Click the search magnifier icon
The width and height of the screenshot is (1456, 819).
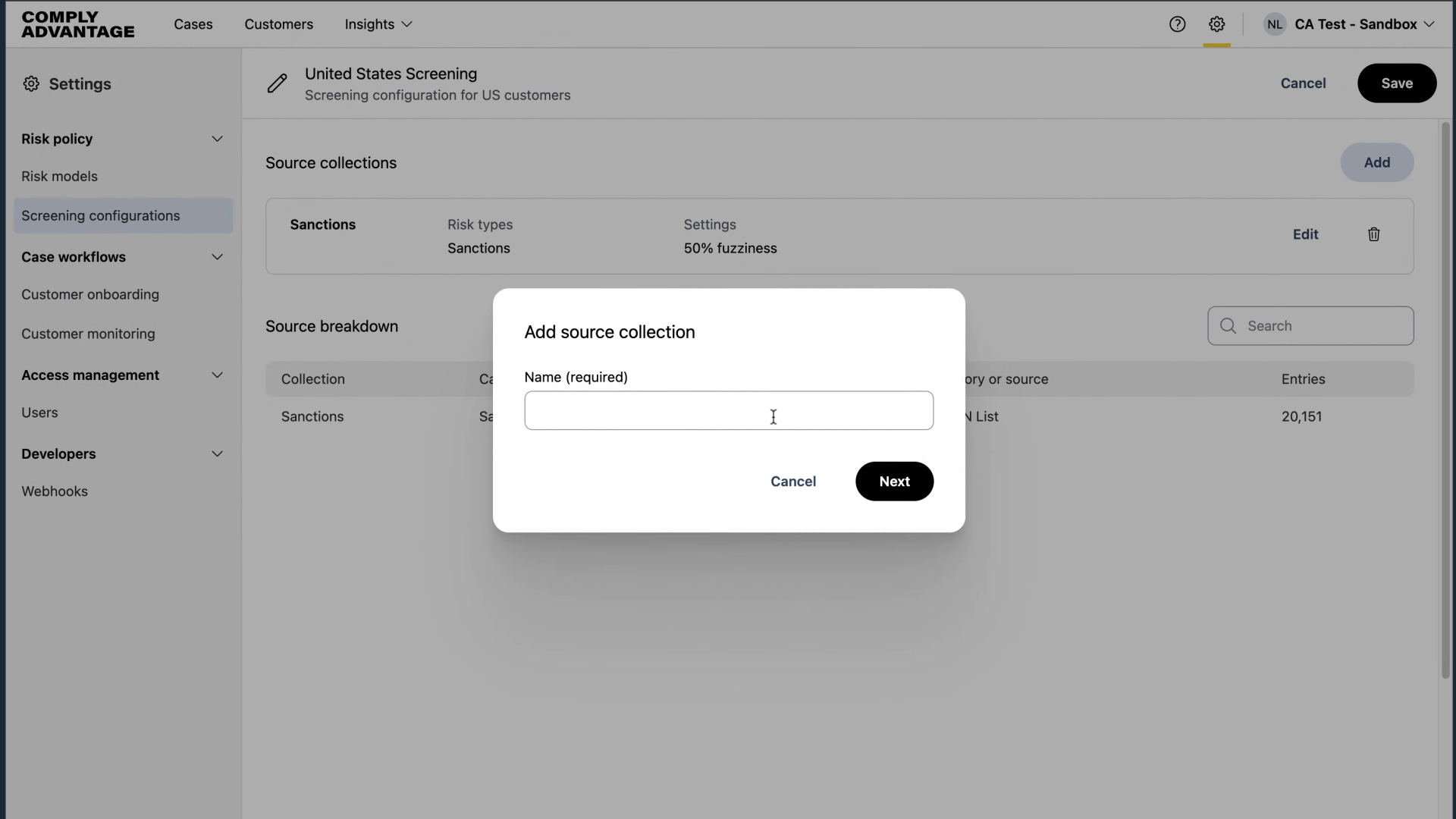pos(1228,326)
